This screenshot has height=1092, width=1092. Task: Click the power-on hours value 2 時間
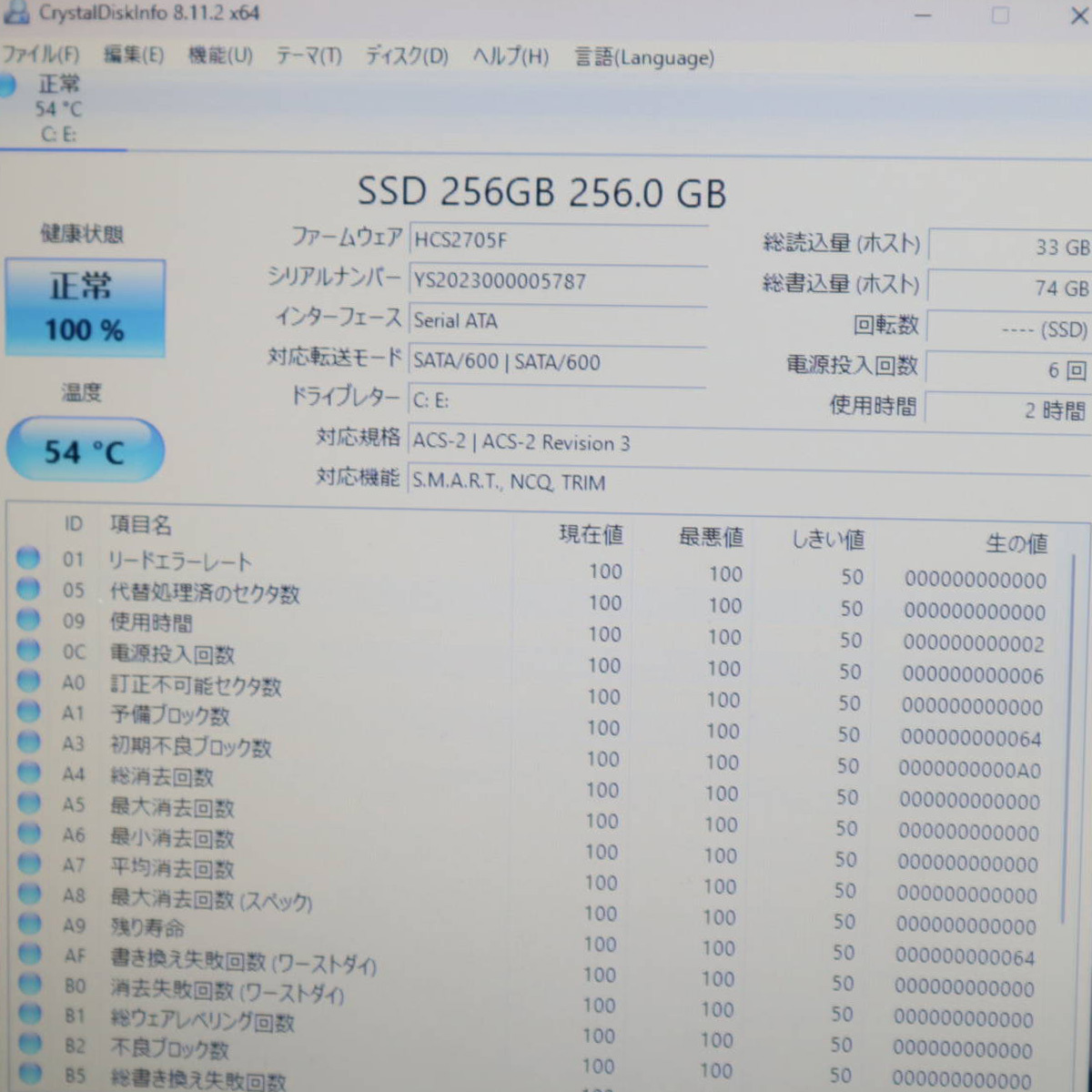click(1009, 409)
